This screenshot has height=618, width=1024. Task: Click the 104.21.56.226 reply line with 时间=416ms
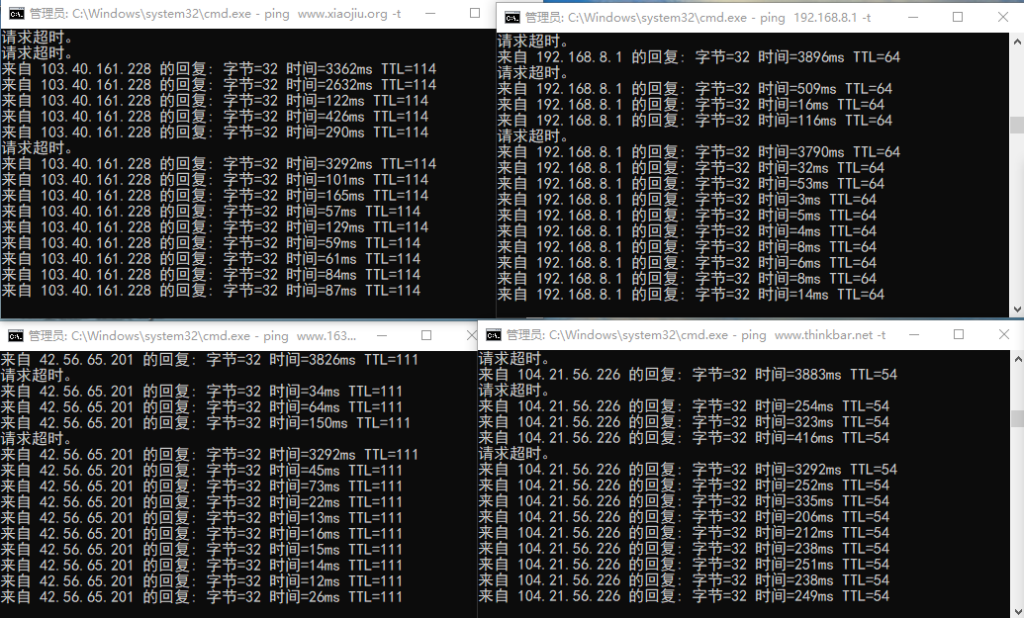pos(684,438)
